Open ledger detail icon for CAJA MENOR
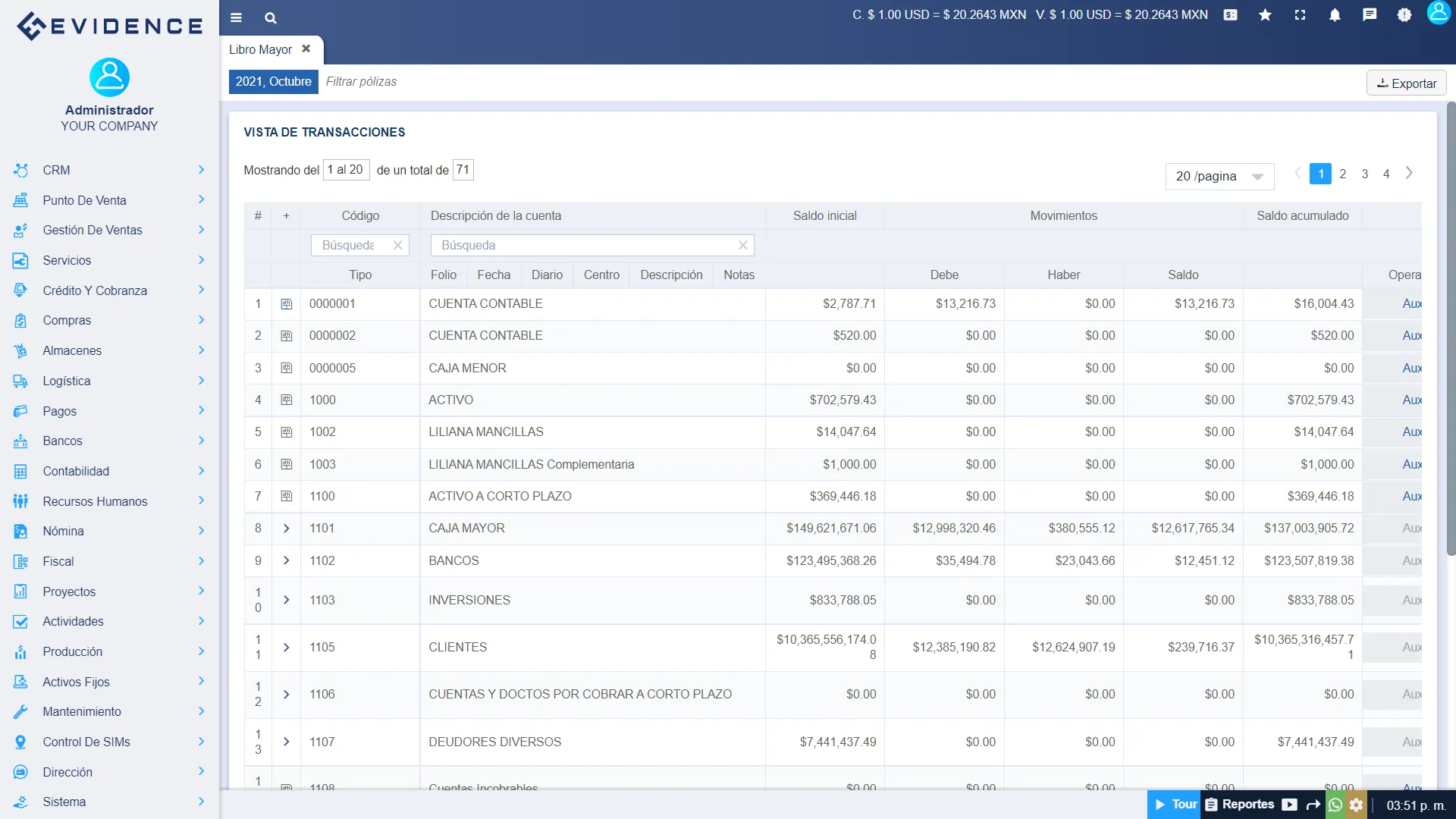1456x819 pixels. coord(287,368)
